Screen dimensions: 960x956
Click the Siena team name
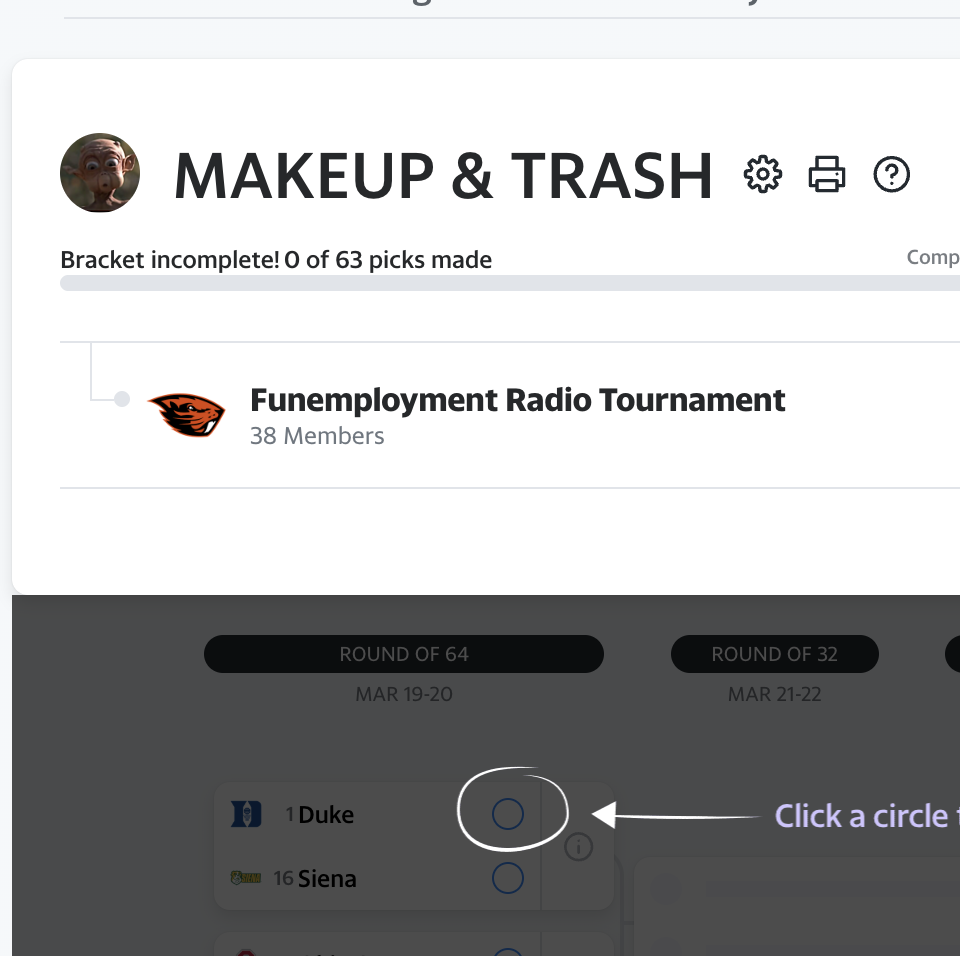(327, 879)
